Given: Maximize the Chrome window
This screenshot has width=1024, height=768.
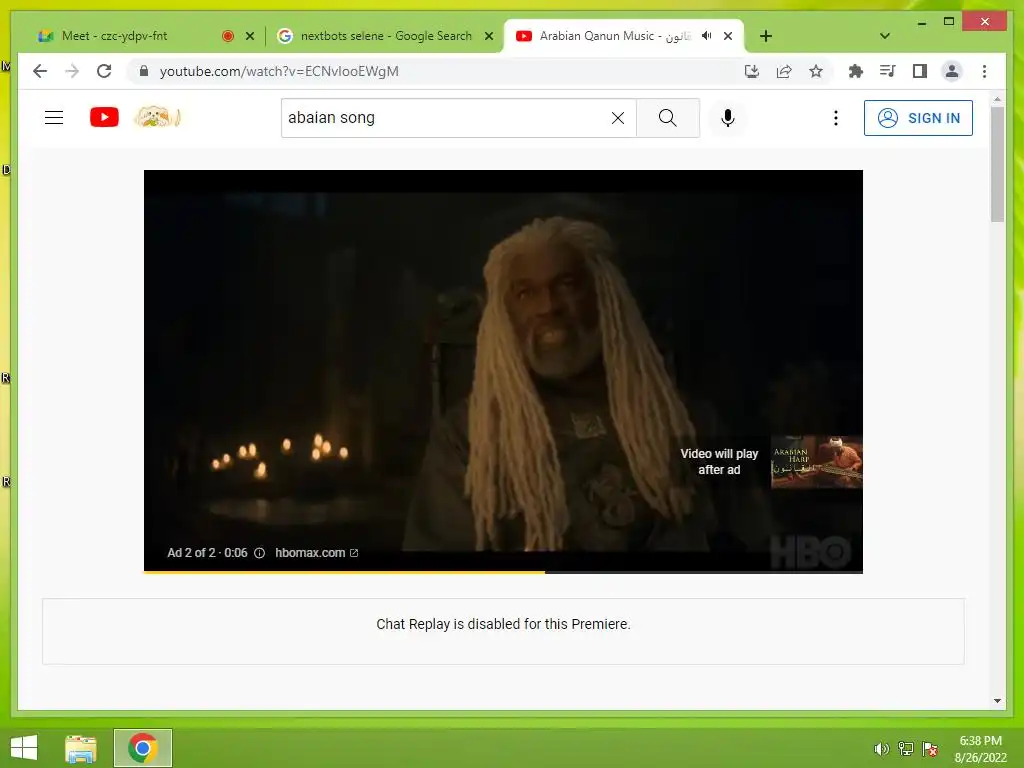Looking at the screenshot, I should tap(949, 22).
